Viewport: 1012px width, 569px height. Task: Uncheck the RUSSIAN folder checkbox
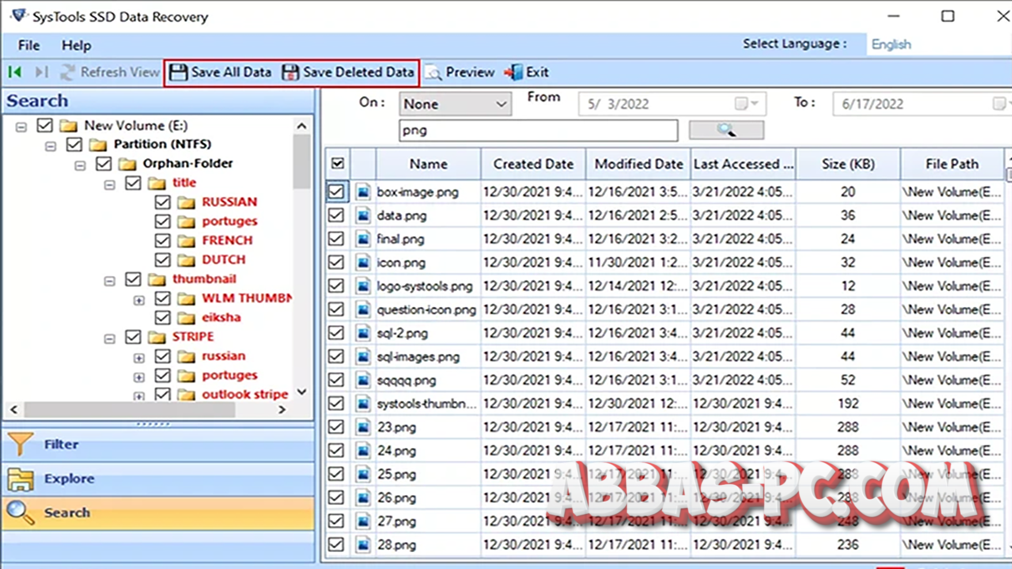pos(162,202)
